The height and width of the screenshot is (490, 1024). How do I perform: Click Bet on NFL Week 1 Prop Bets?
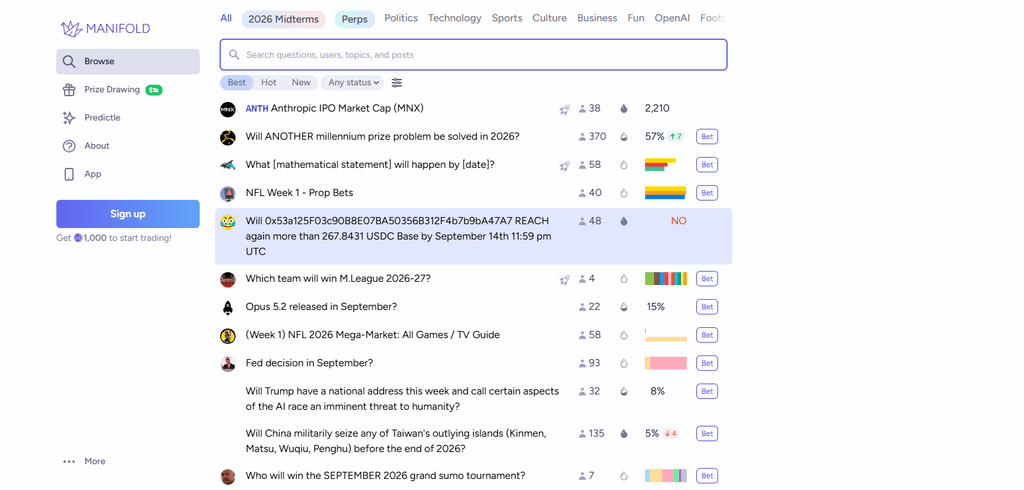707,193
